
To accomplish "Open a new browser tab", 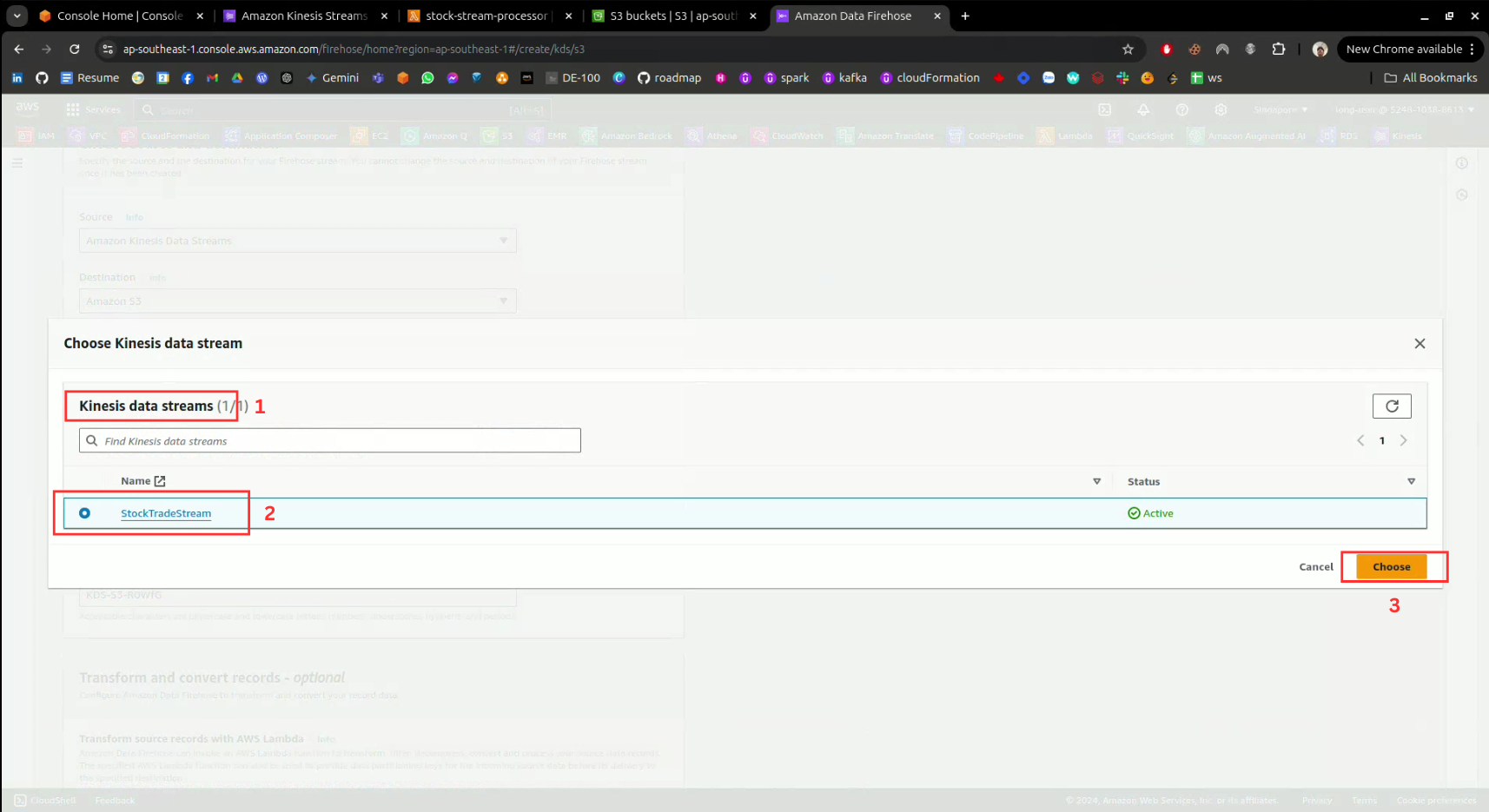I will [x=964, y=16].
